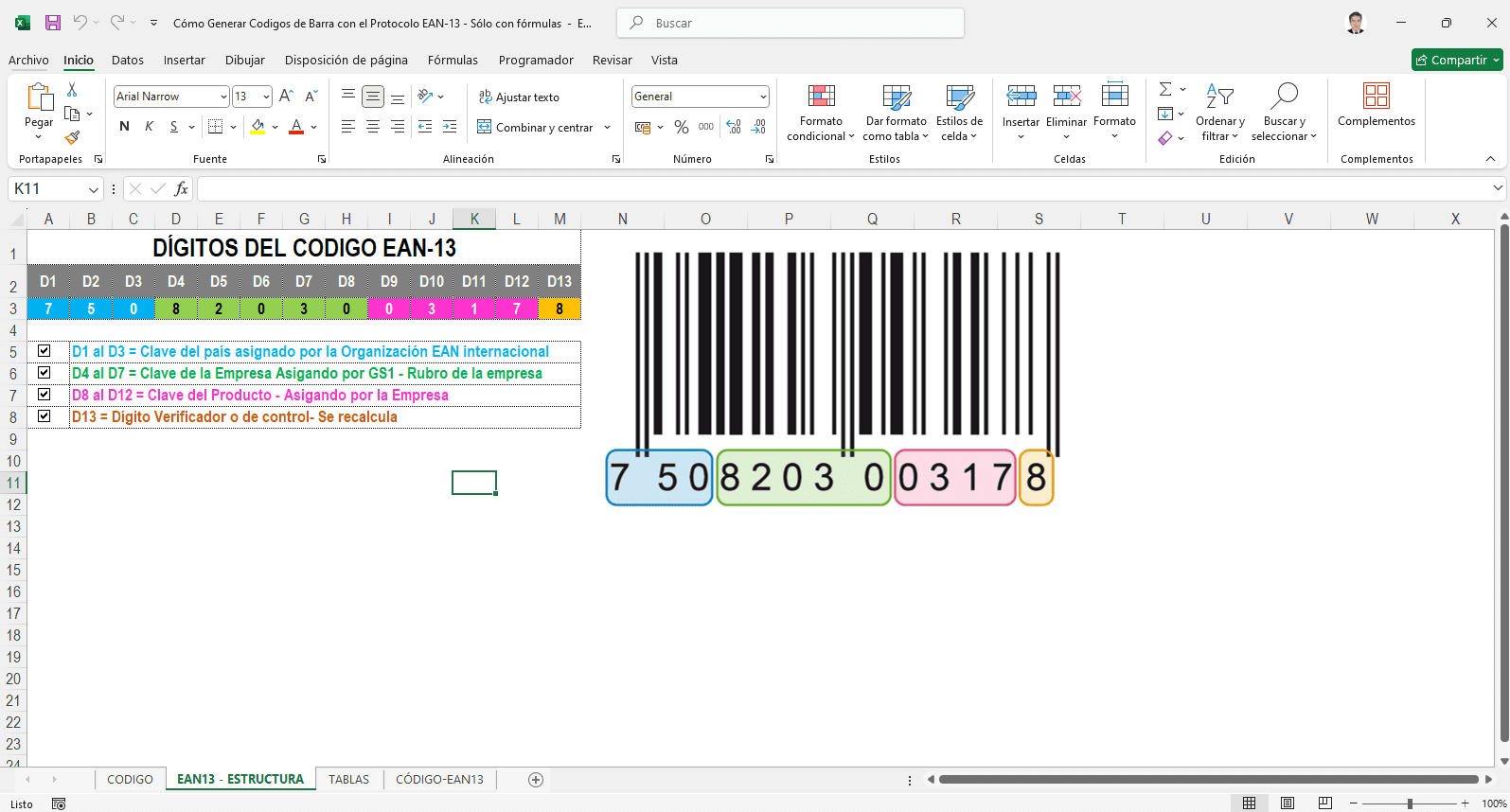Click the increase indent icon
The width and height of the screenshot is (1510, 812).
pos(450,127)
